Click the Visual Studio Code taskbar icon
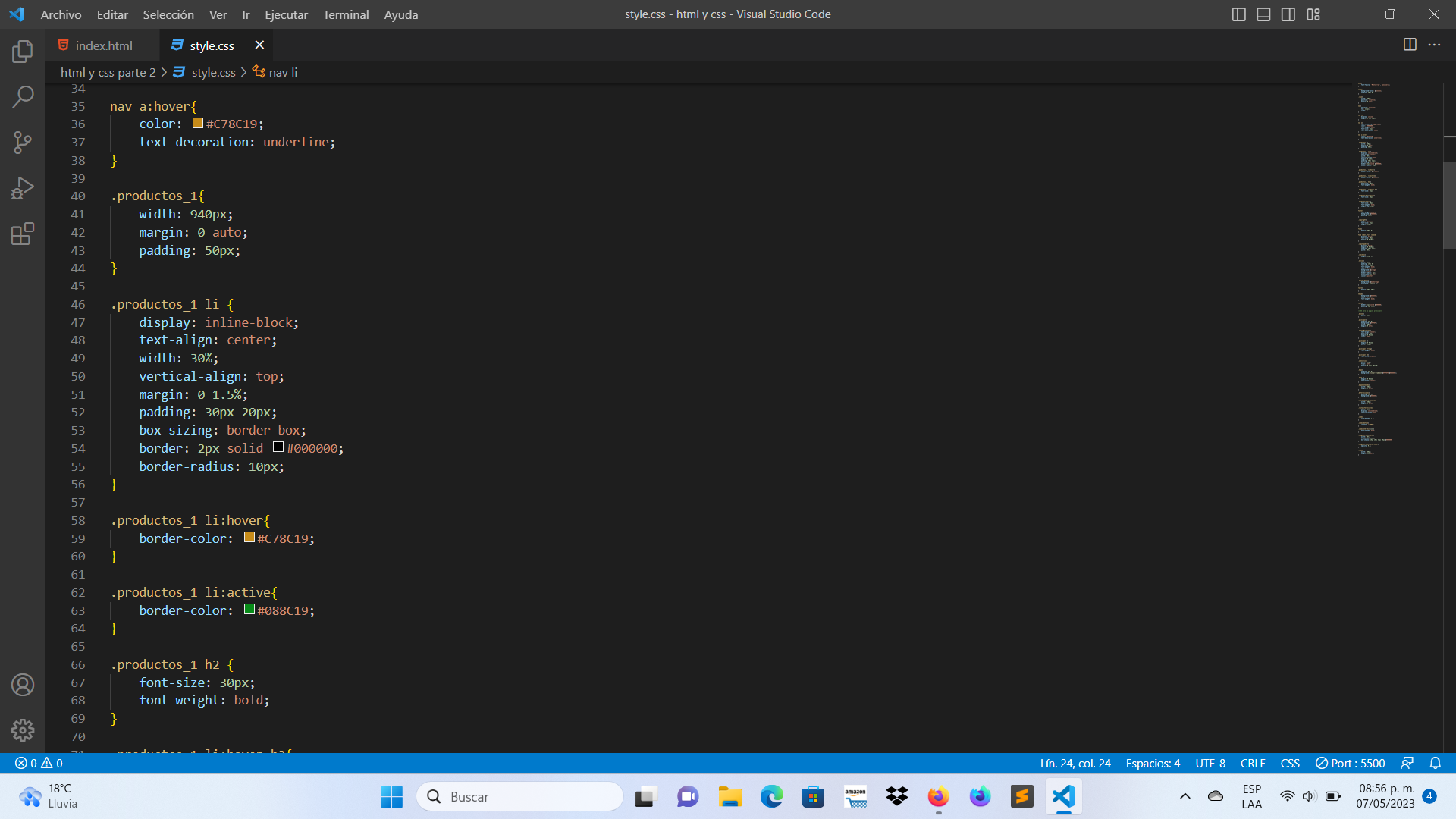 (1063, 797)
